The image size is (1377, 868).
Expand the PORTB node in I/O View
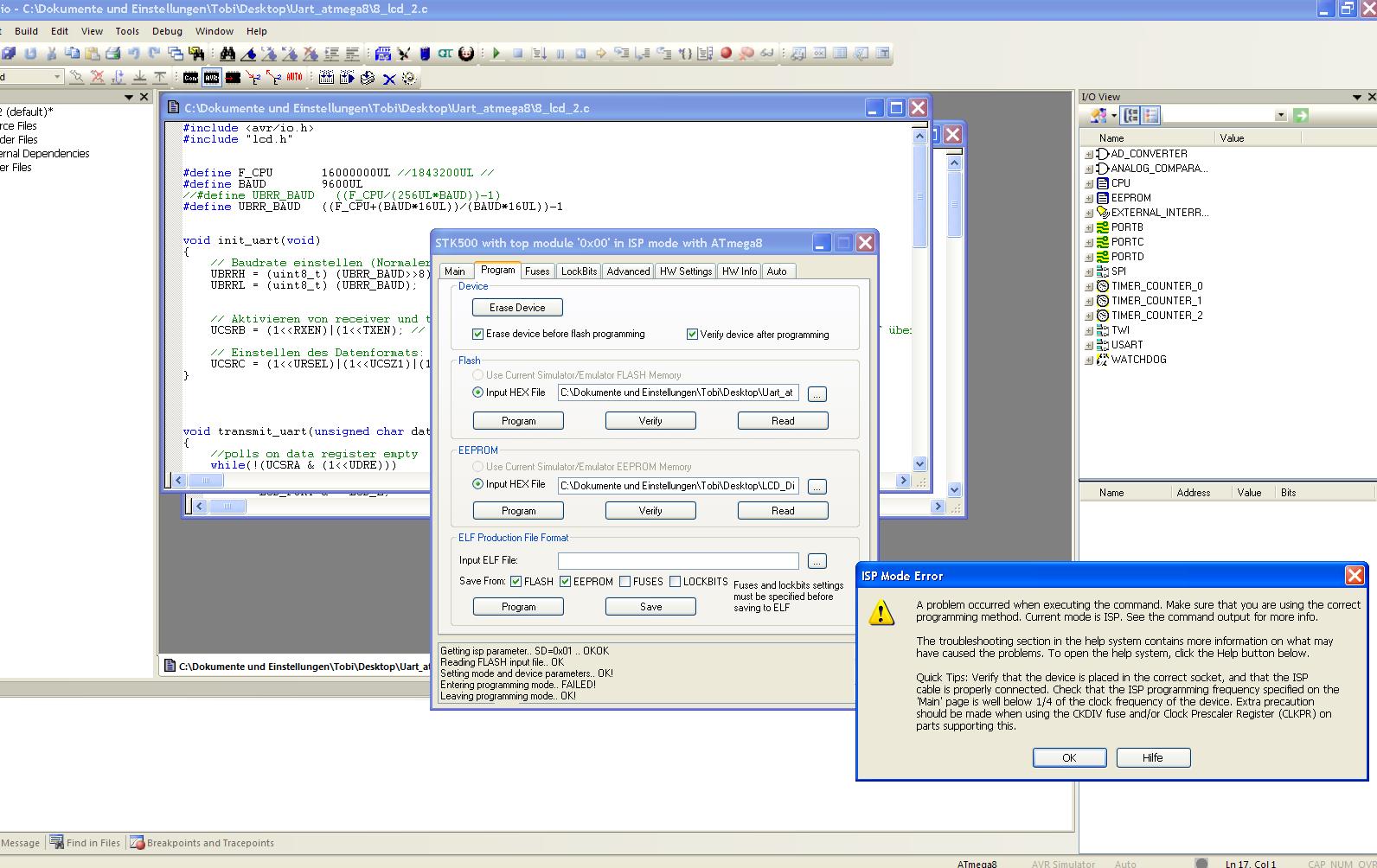pos(1089,227)
